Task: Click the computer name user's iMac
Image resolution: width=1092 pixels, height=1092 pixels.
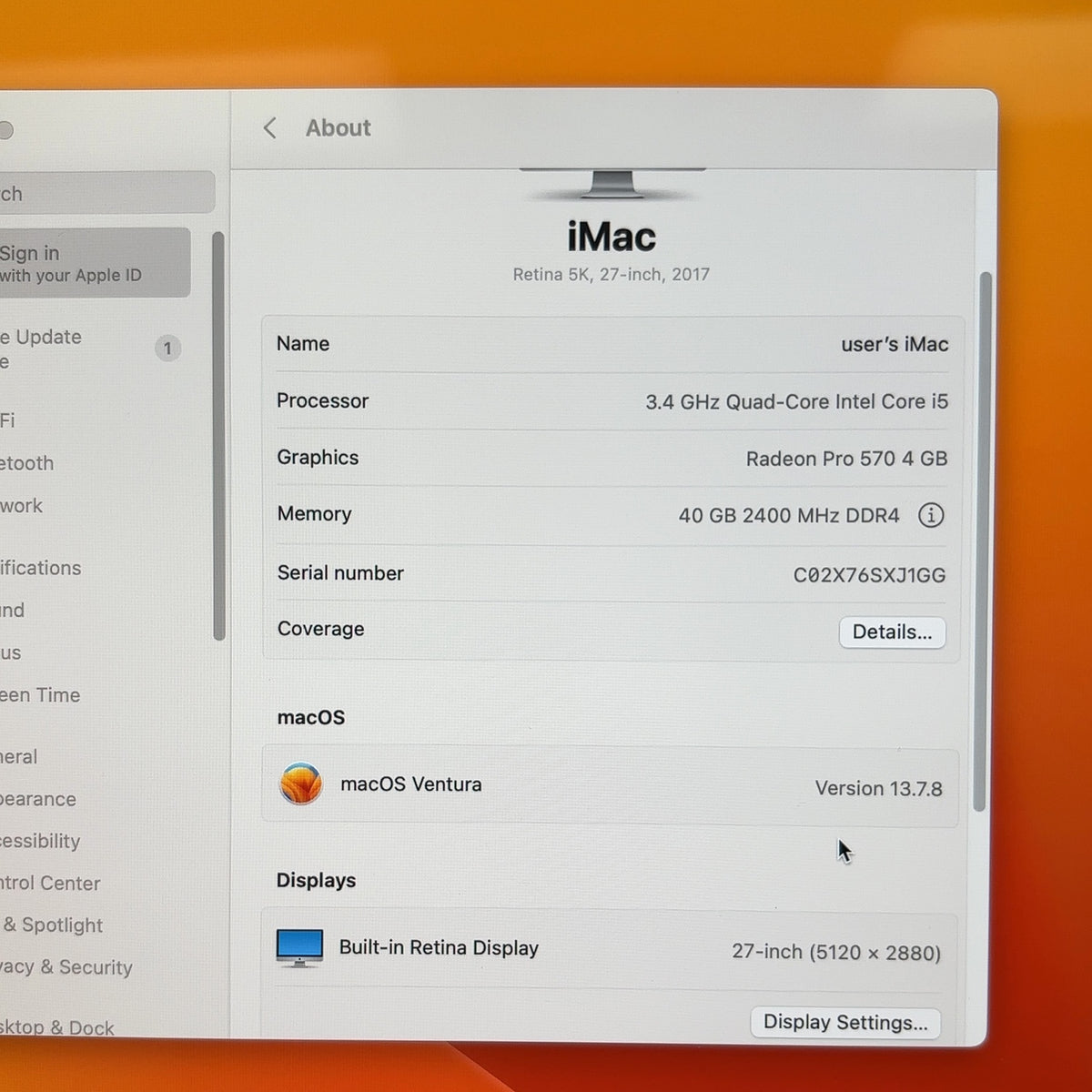Action: (895, 344)
